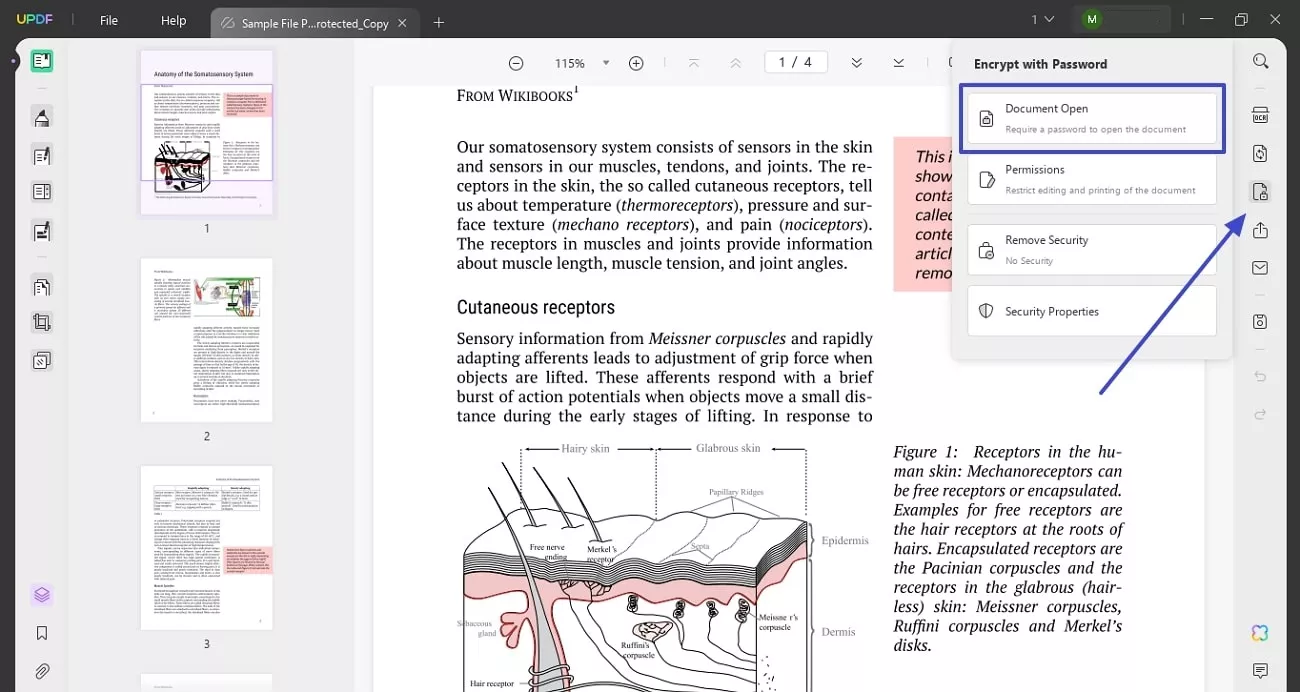The height and width of the screenshot is (692, 1300).
Task: Open the Help menu
Action: (174, 21)
